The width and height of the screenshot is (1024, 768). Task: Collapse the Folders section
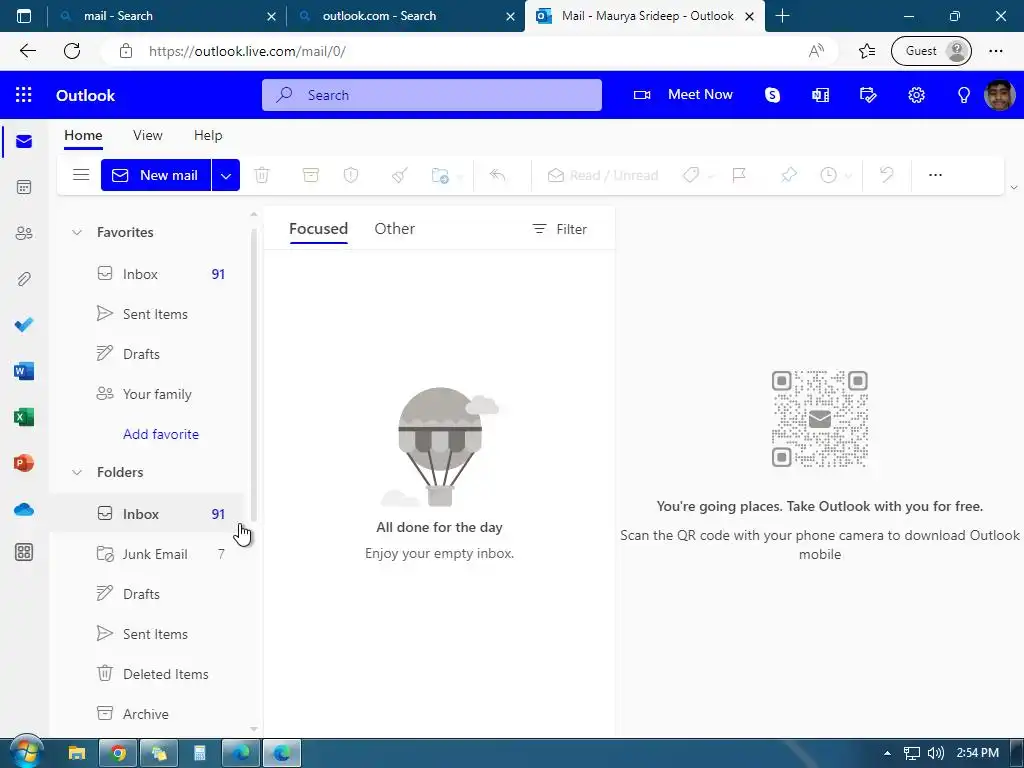point(77,472)
